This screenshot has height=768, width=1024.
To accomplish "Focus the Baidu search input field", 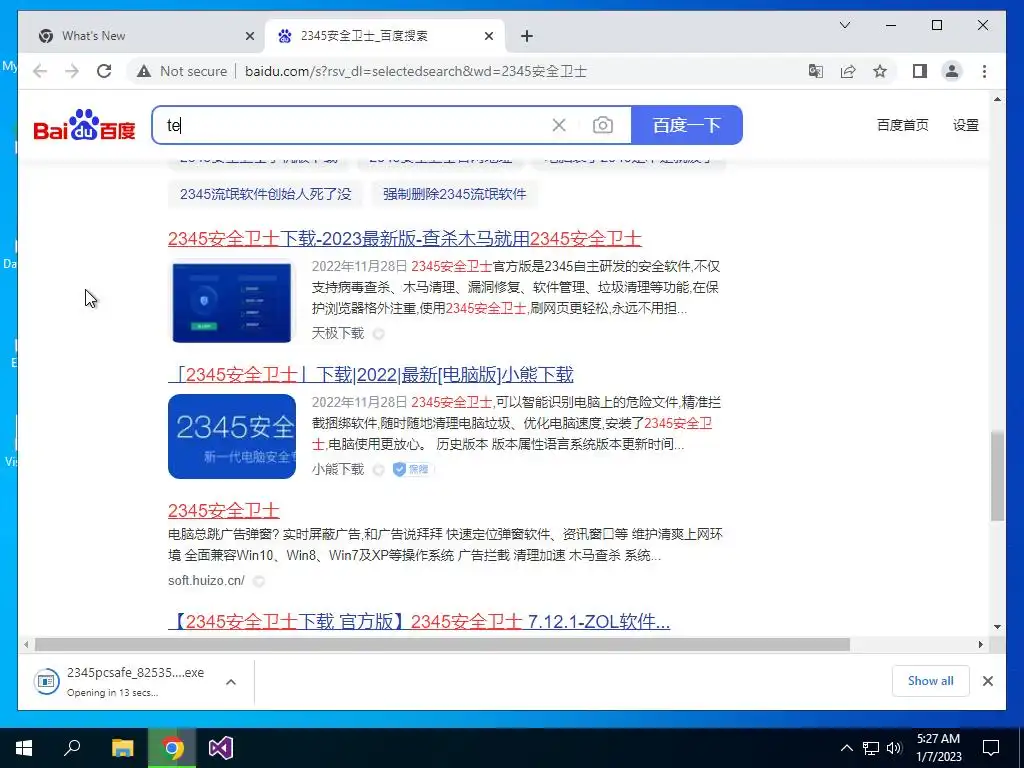I will pos(353,125).
